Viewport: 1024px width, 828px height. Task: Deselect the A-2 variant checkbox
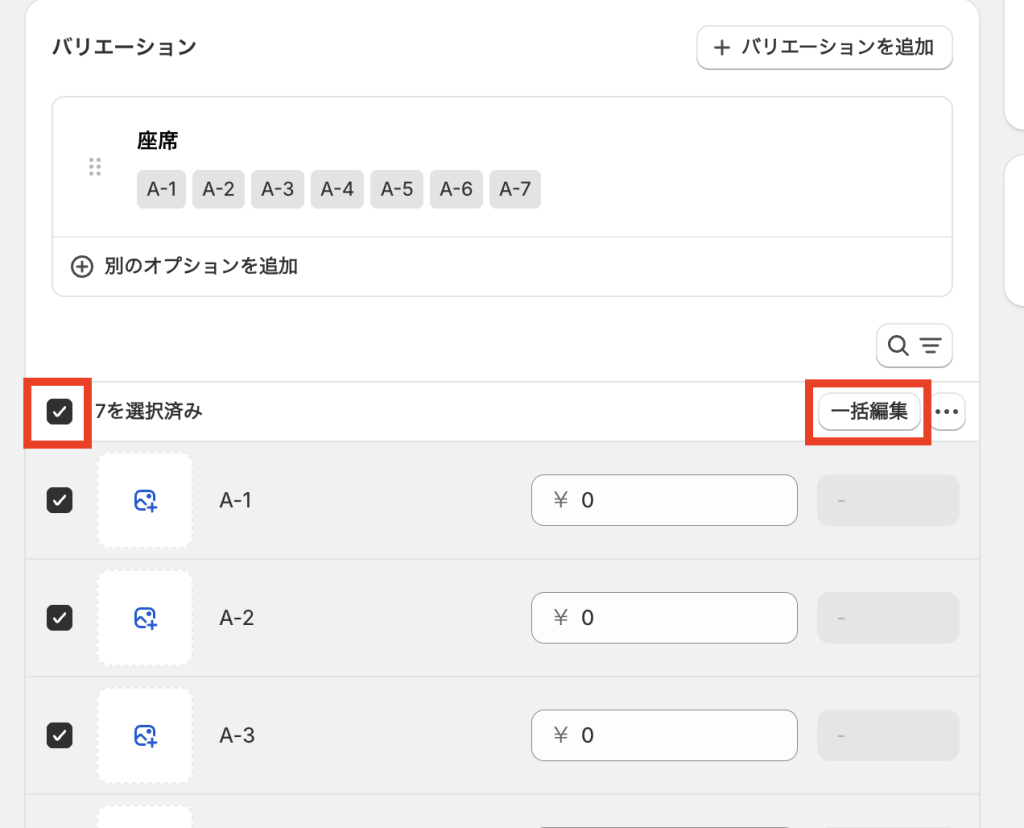[x=60, y=618]
